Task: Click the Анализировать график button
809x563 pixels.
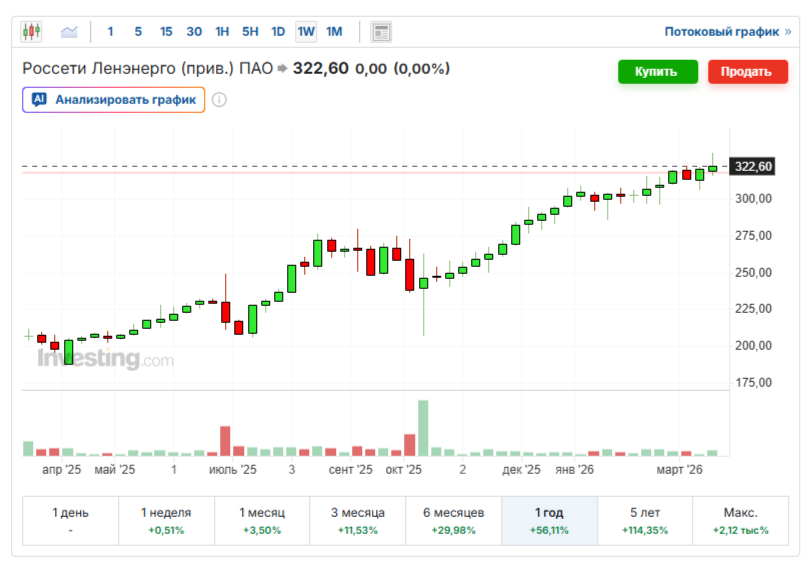Action: [114, 100]
